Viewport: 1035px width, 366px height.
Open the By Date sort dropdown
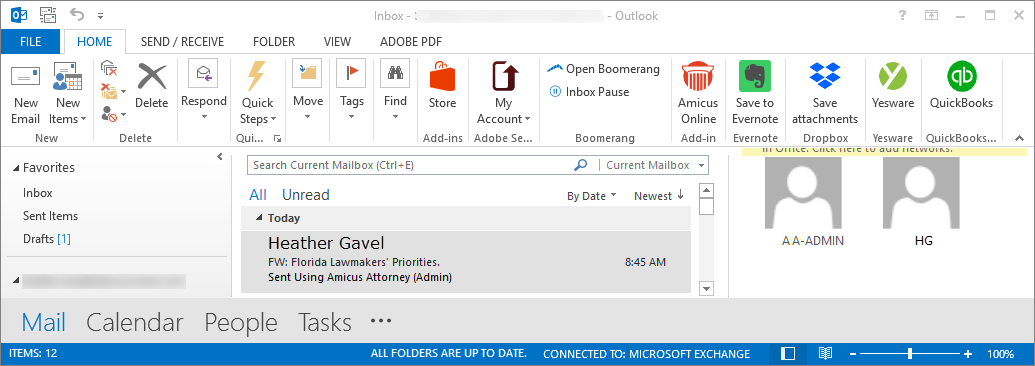(x=591, y=196)
